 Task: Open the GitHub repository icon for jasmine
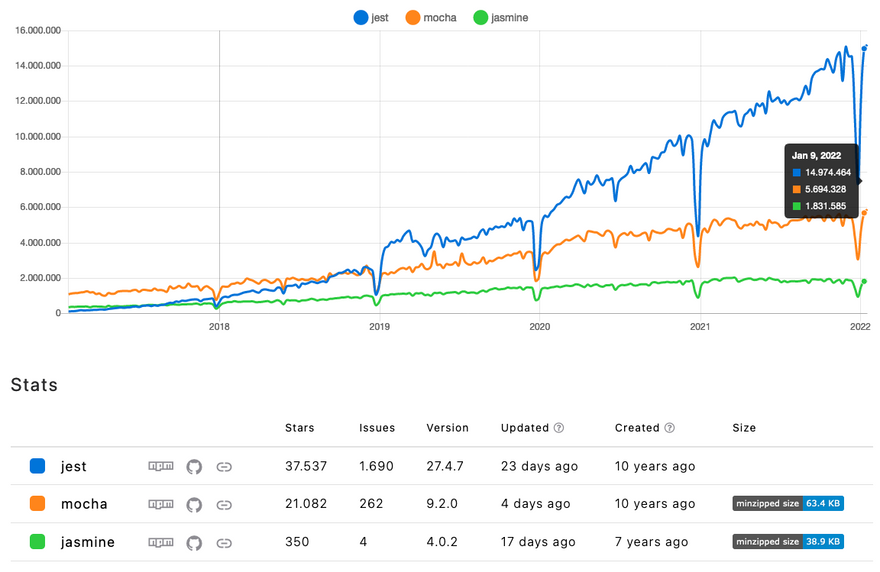[x=194, y=542]
